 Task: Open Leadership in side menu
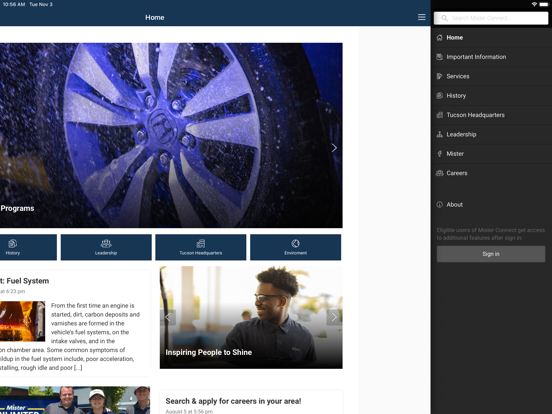coord(491,134)
